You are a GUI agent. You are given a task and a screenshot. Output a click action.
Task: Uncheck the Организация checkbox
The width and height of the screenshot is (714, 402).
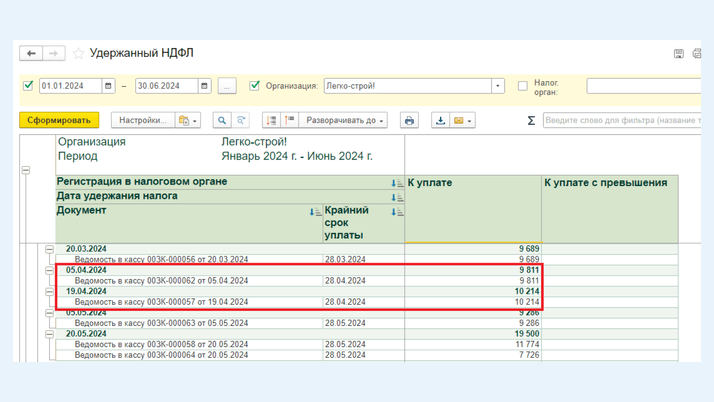point(254,86)
